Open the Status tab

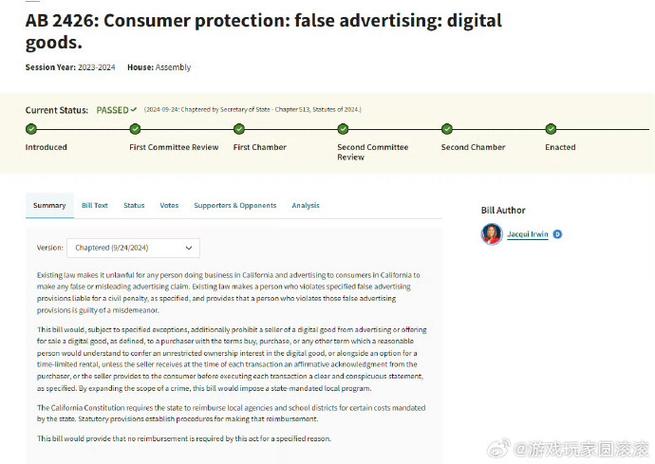(x=134, y=205)
